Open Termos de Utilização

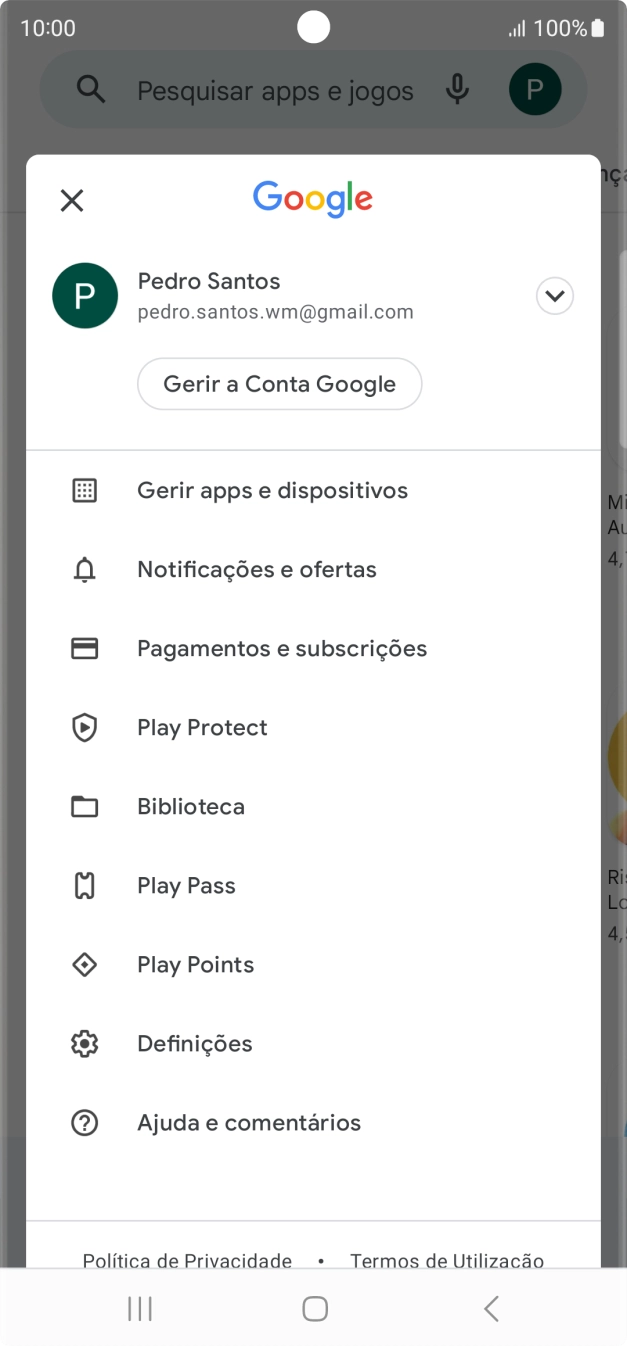click(446, 1260)
